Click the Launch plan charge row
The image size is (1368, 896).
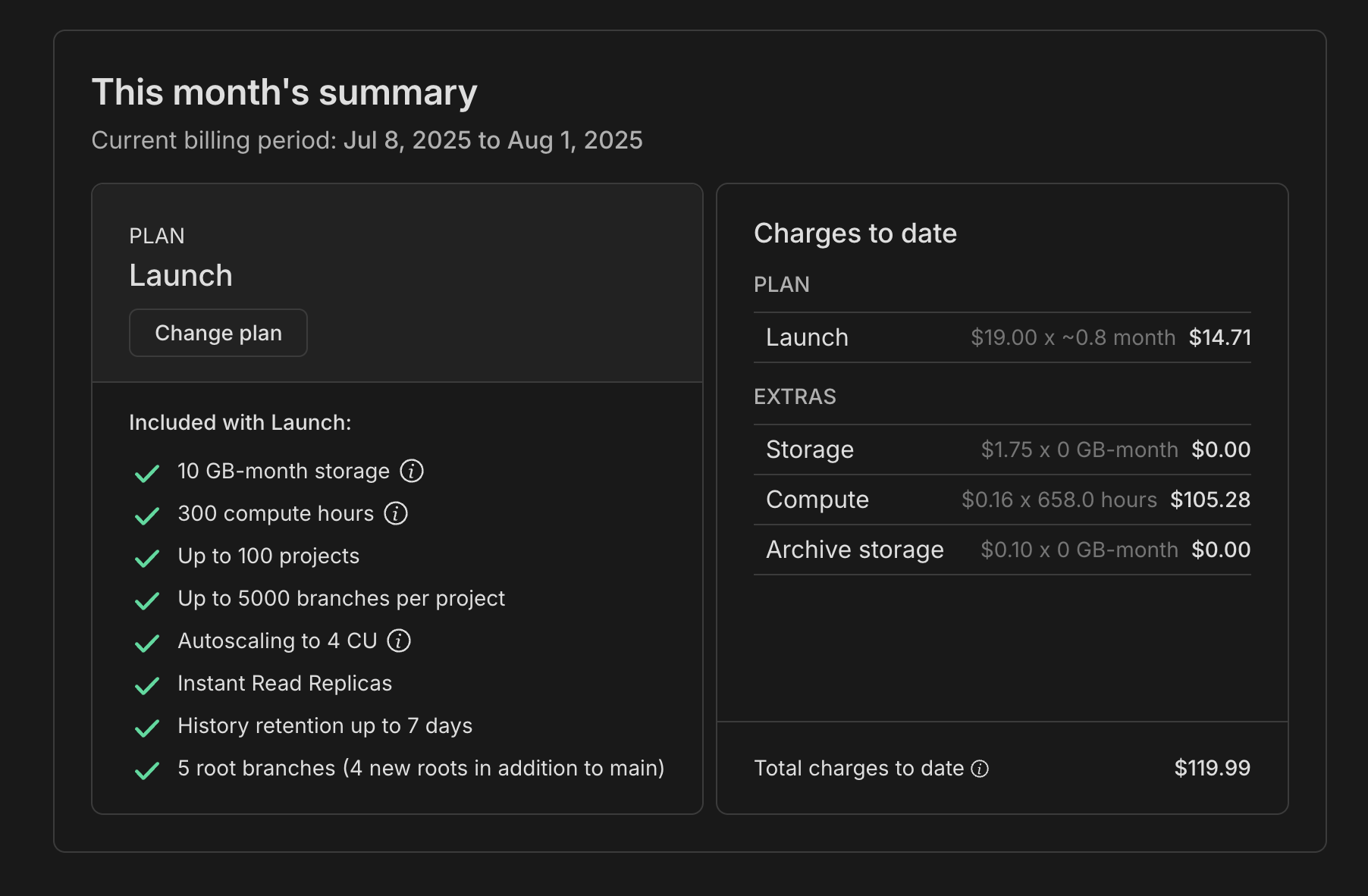coord(1001,337)
